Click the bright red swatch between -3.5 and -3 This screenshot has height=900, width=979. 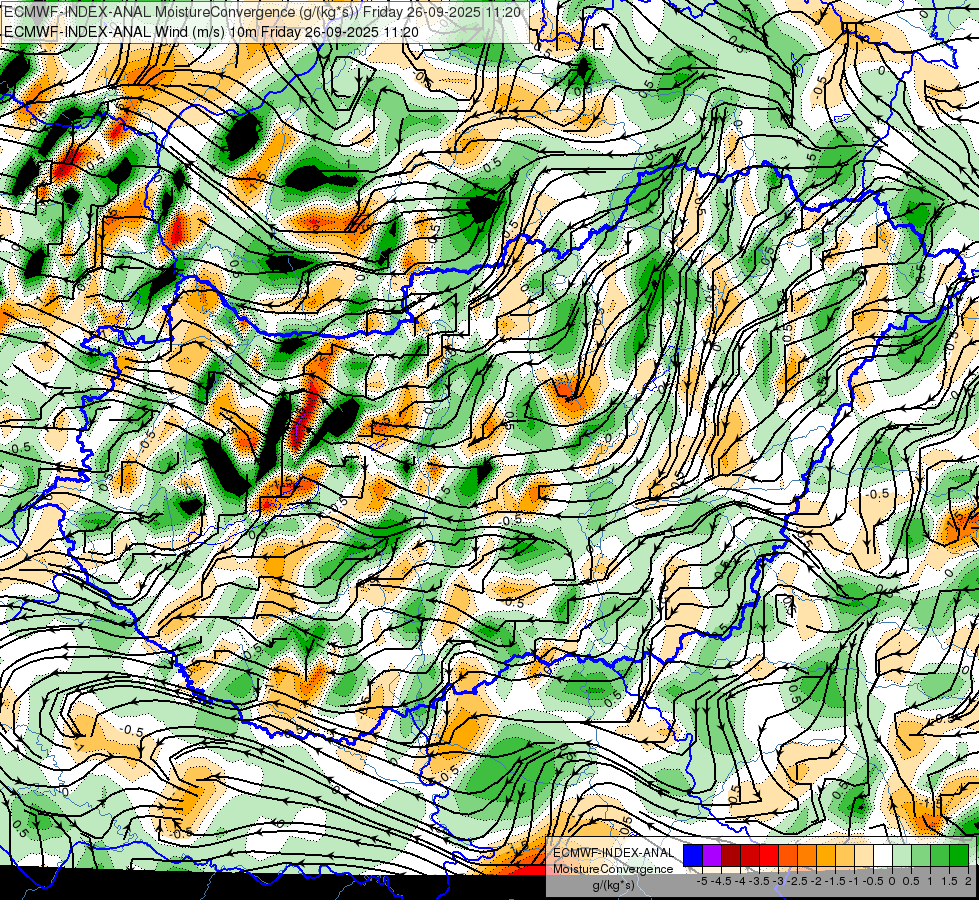(x=769, y=855)
